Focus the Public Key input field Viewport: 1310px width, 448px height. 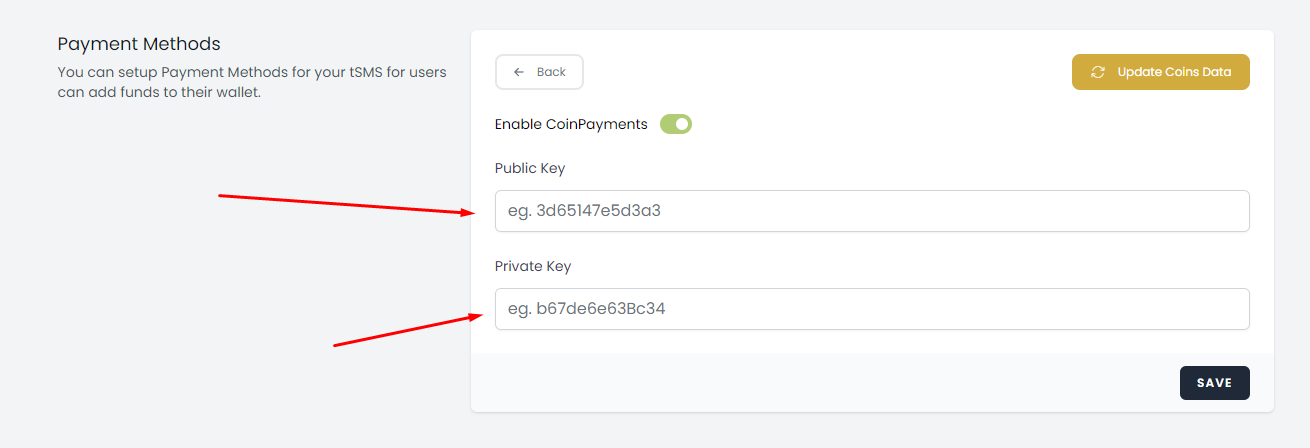tap(872, 211)
